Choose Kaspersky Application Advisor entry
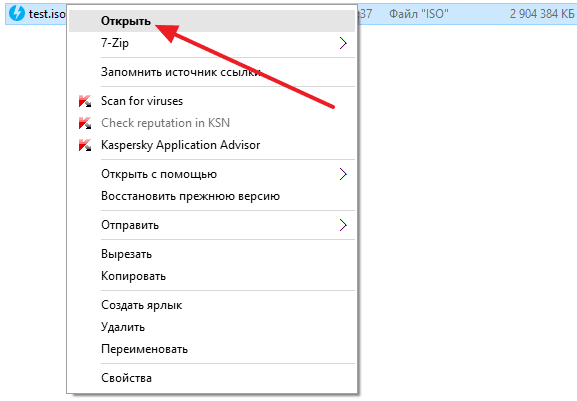577x401 pixels. [212, 145]
